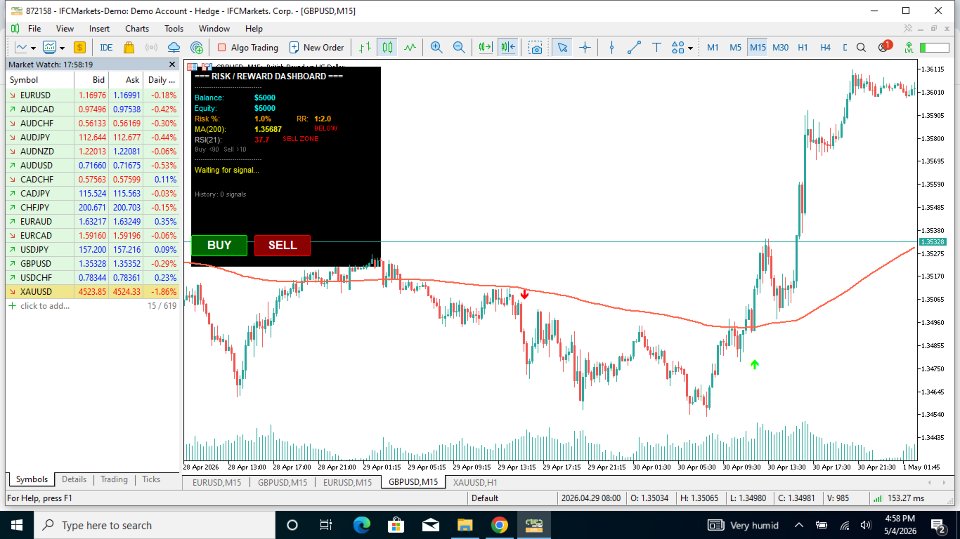Screen dimensions: 960x539
Task: Select XAUUSD row in Market Watch
Action: point(93,292)
